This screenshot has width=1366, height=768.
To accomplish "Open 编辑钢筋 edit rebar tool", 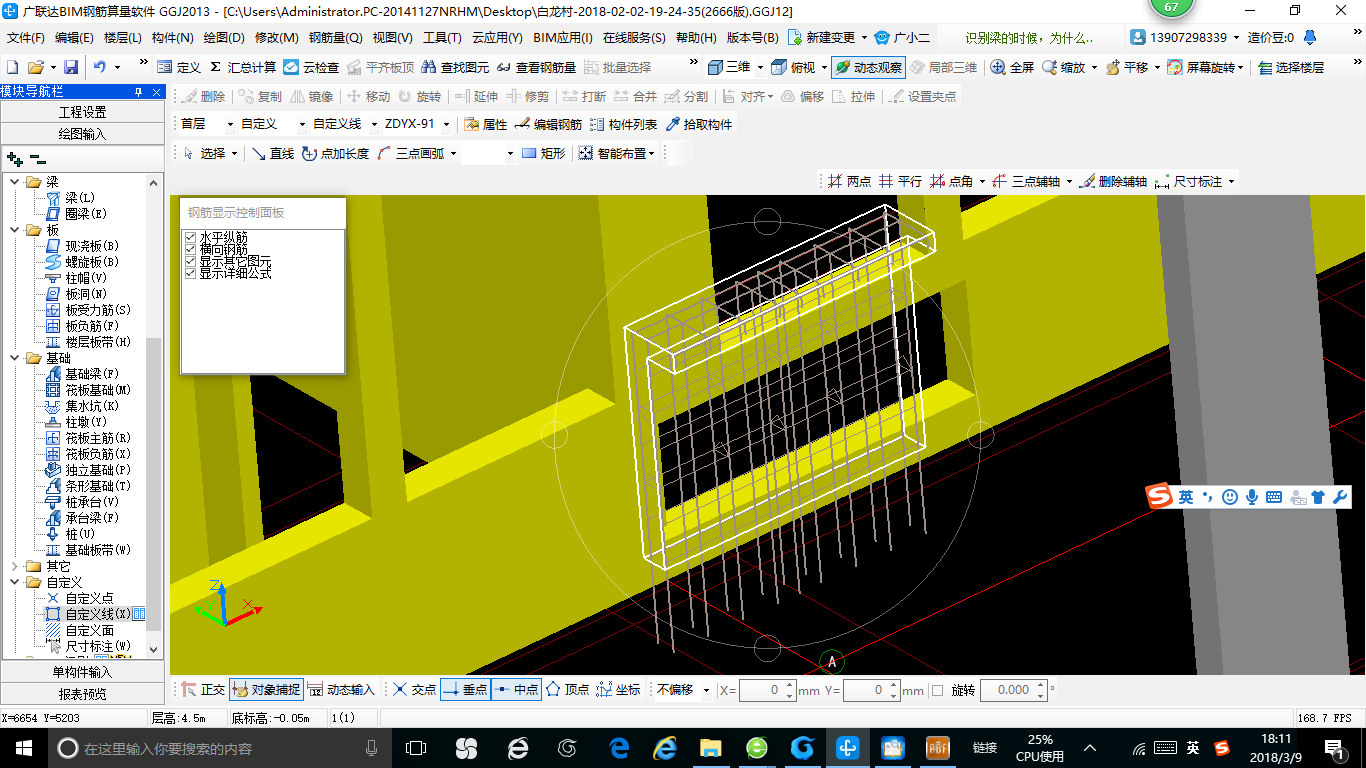I will [x=548, y=124].
